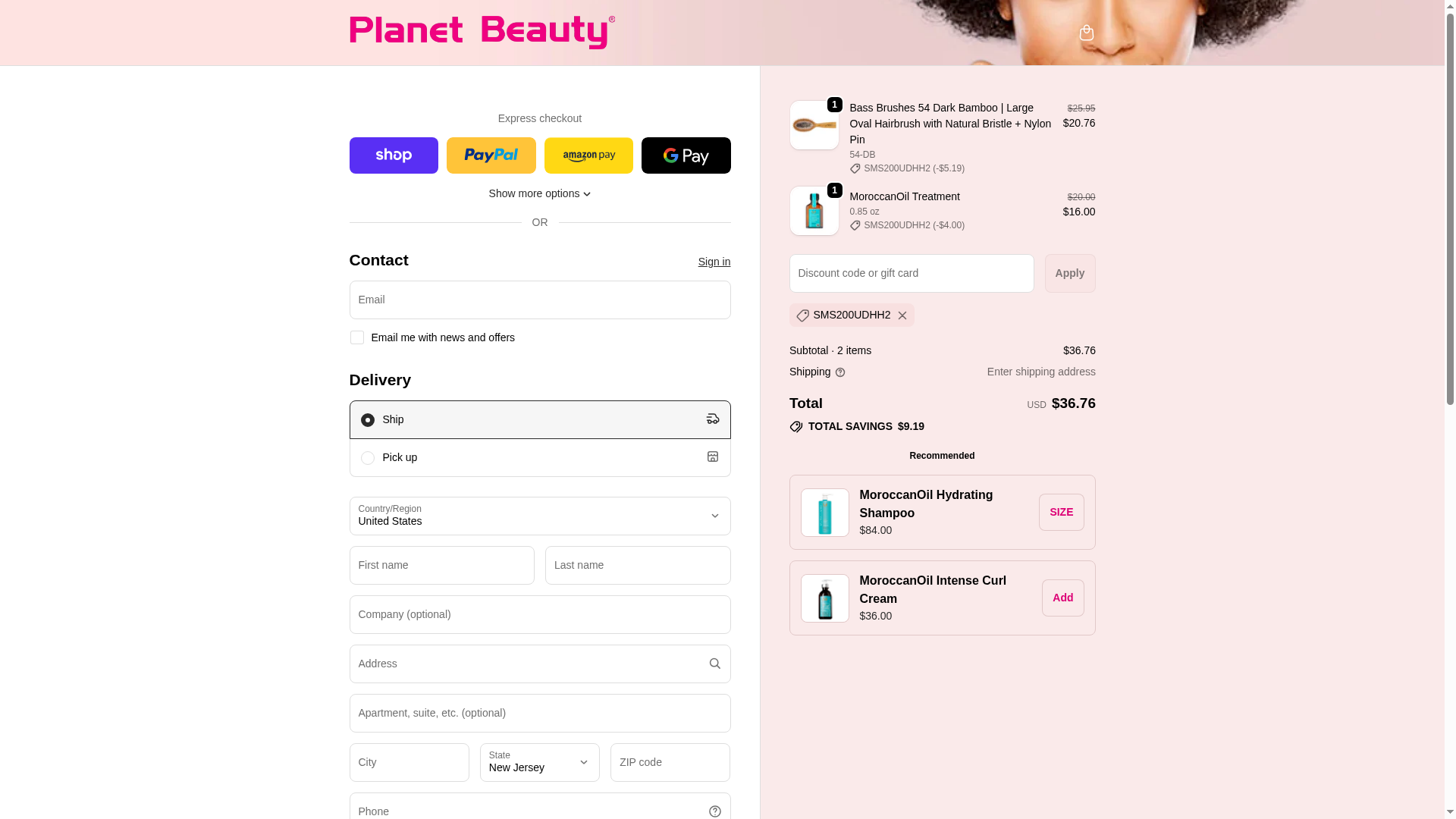The image size is (1456, 819).
Task: Click the address search magnifier icon
Action: coord(714,664)
